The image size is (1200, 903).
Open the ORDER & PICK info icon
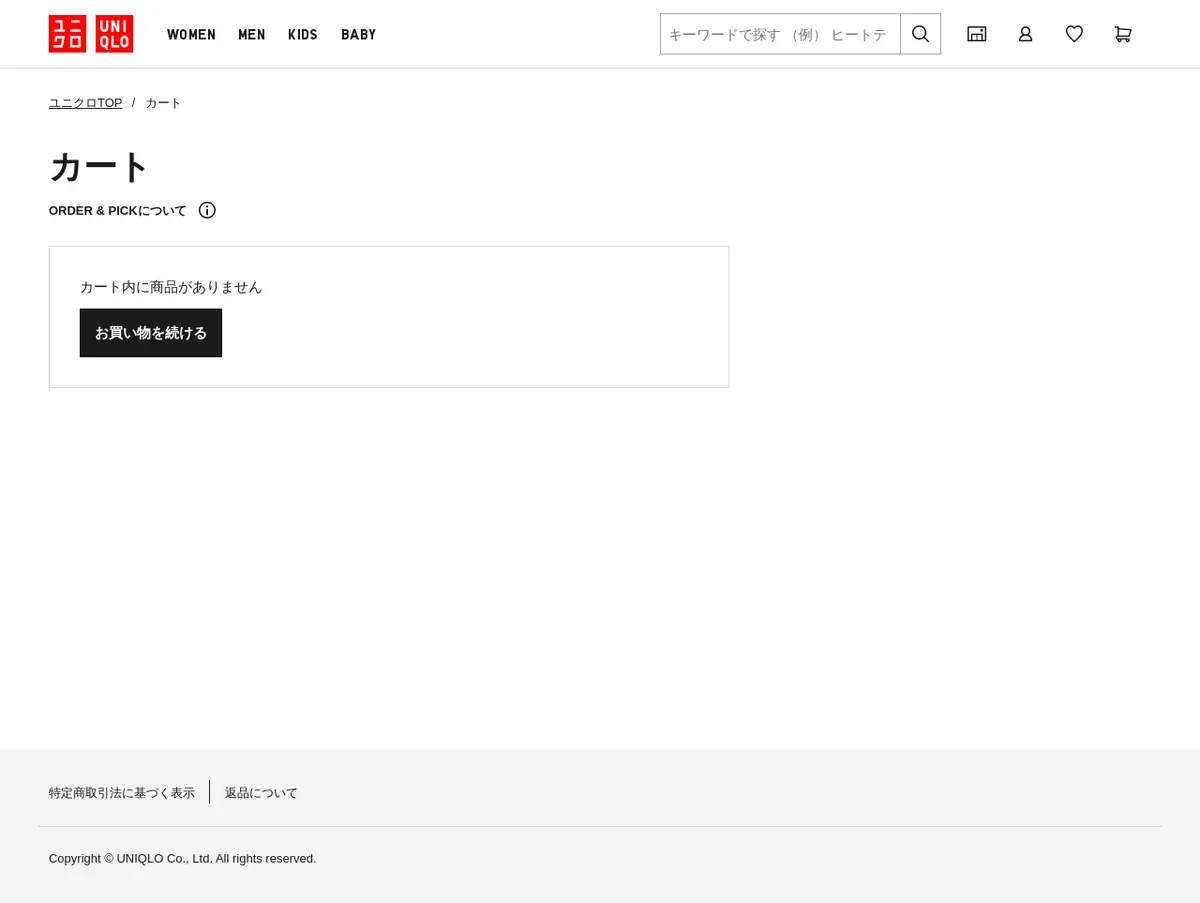click(x=207, y=210)
